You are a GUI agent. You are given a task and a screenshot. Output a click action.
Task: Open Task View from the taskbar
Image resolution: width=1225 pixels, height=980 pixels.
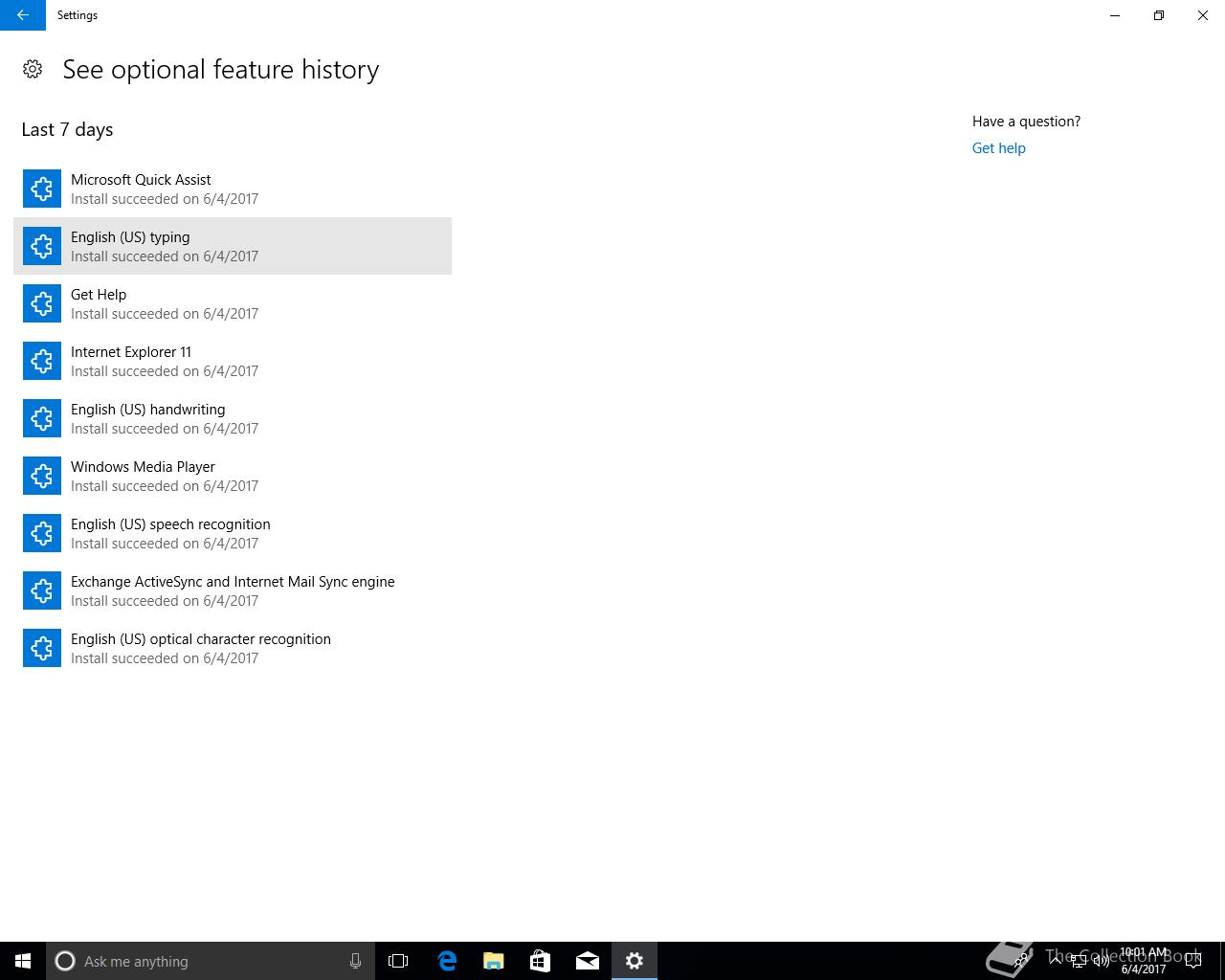[x=398, y=961]
